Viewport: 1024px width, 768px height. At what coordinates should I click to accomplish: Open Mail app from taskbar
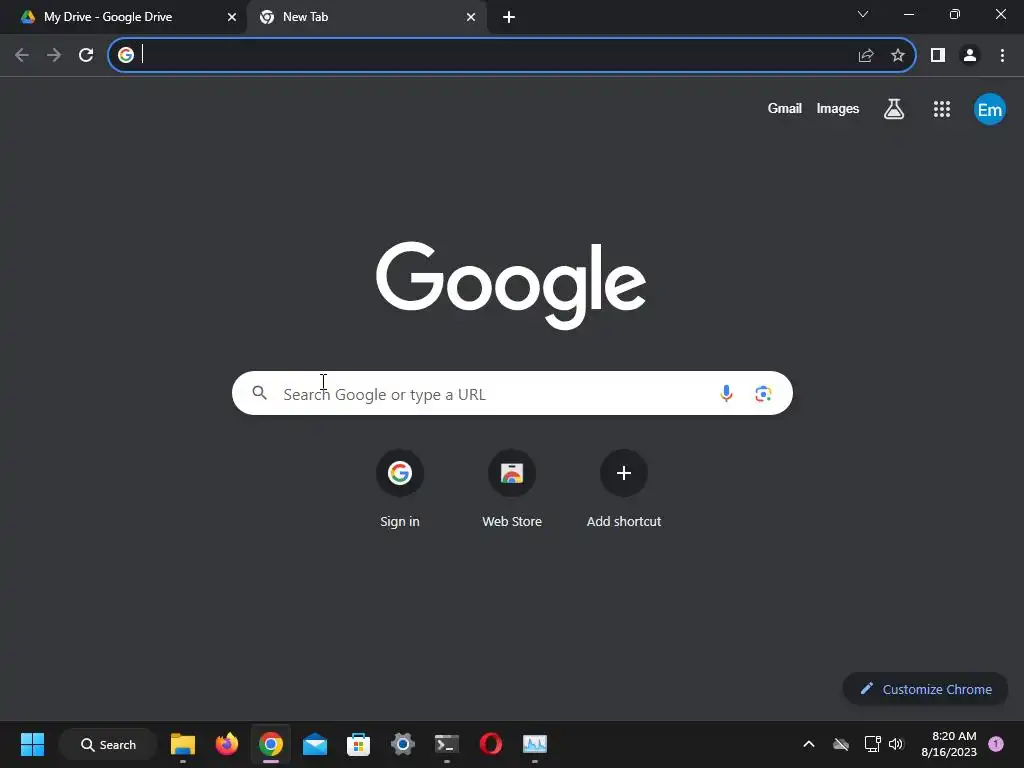(x=315, y=744)
